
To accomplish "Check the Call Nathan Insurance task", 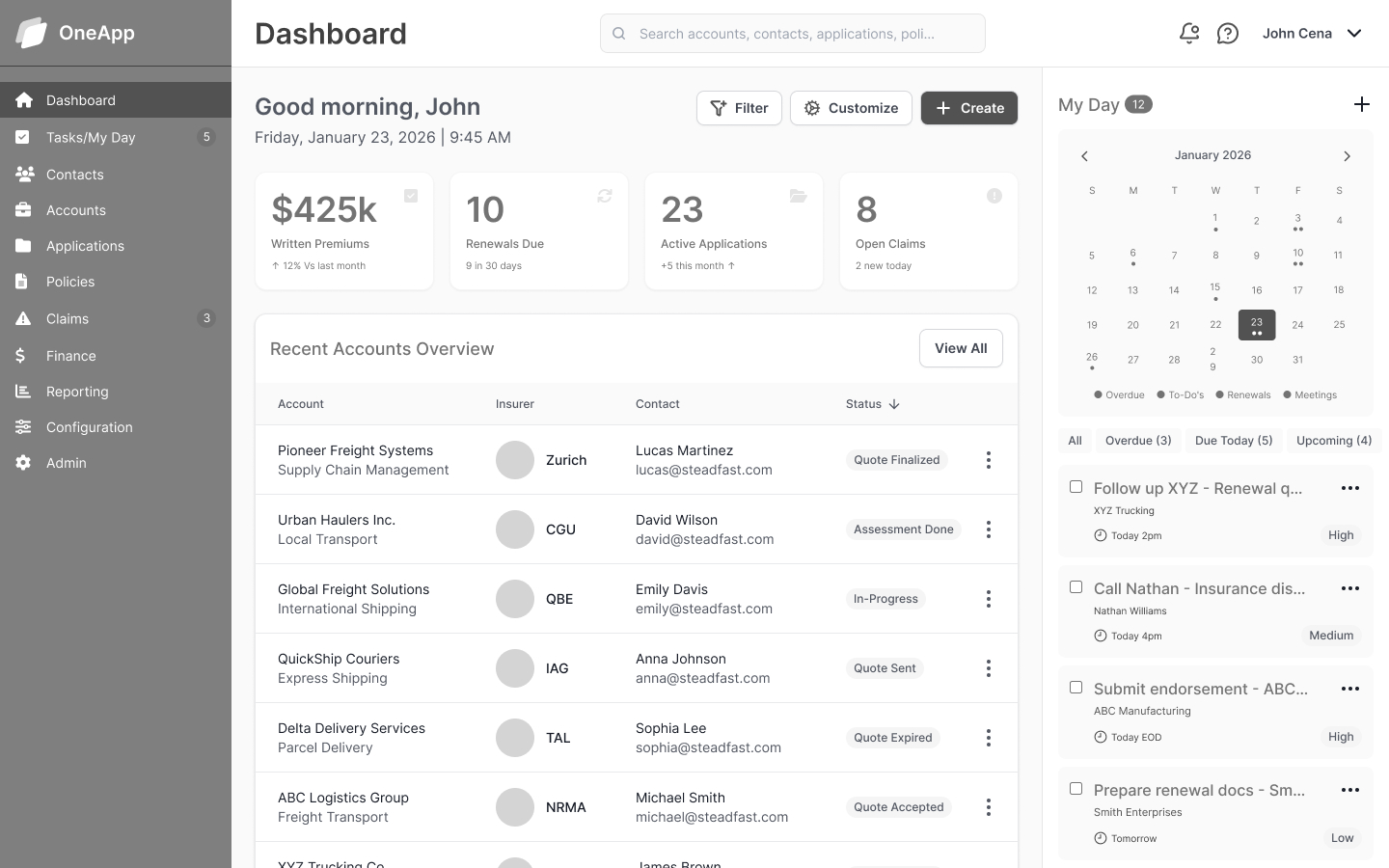I will click(1076, 586).
